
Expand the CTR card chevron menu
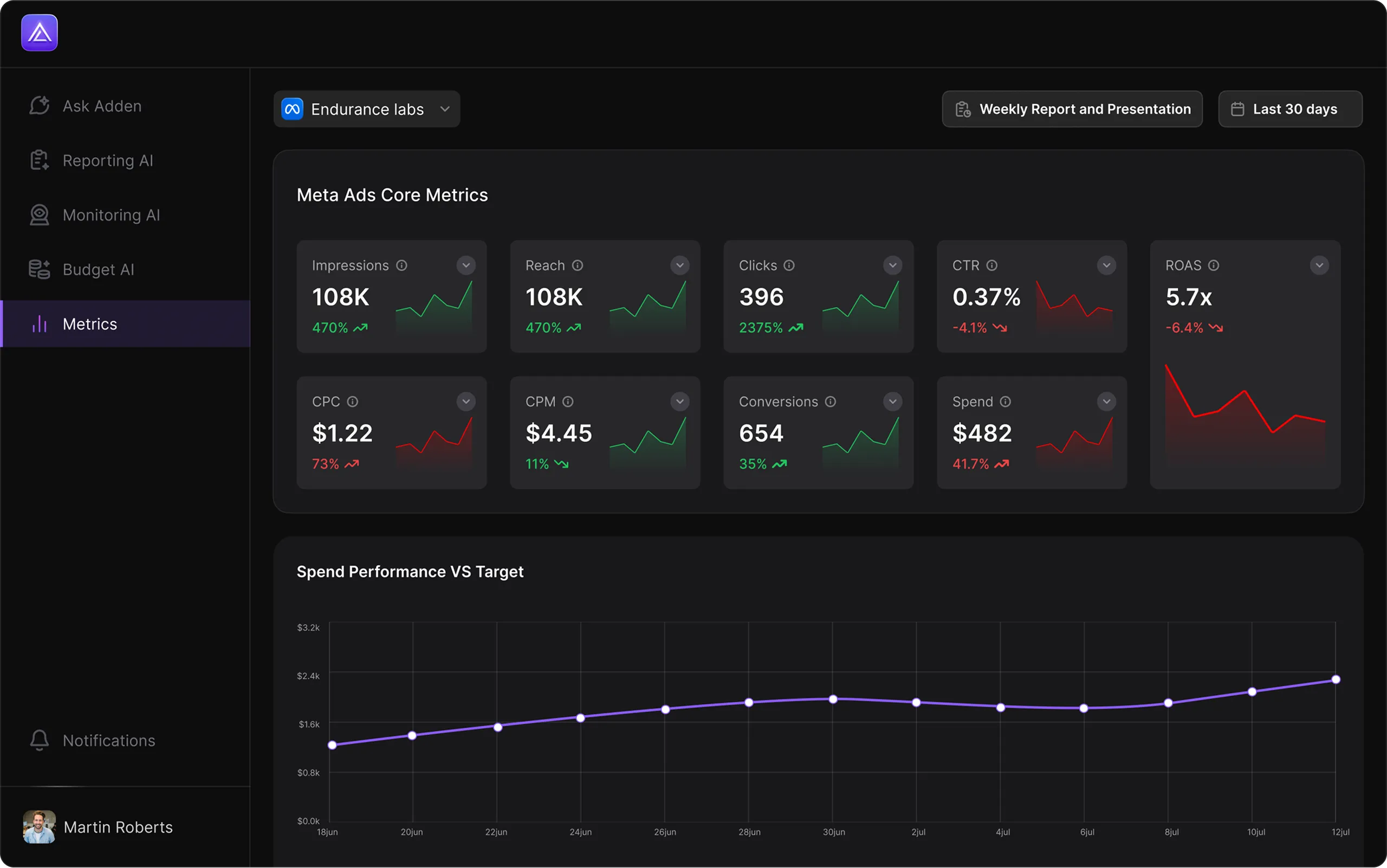(1106, 265)
